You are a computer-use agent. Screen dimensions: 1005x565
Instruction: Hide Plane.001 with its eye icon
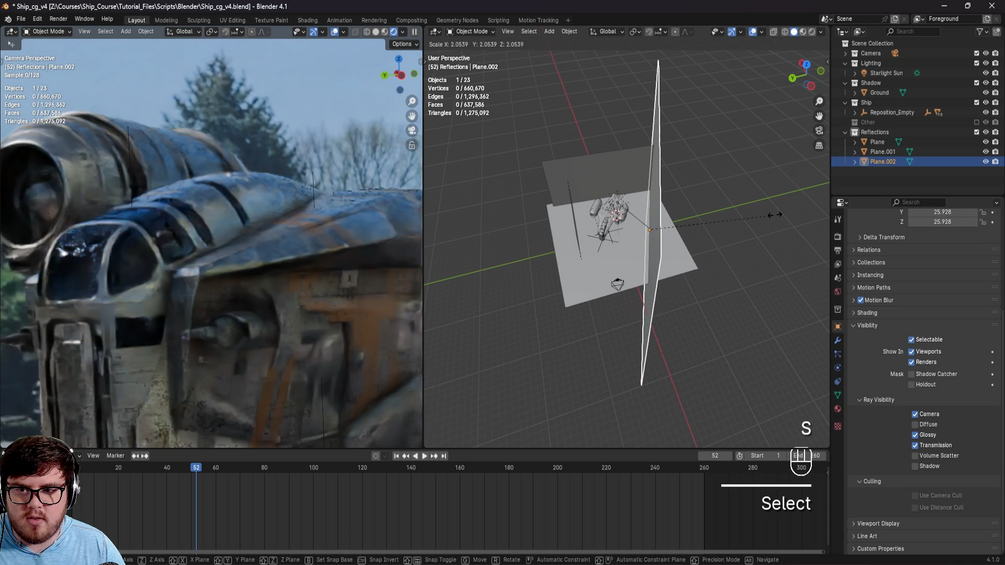coord(985,152)
